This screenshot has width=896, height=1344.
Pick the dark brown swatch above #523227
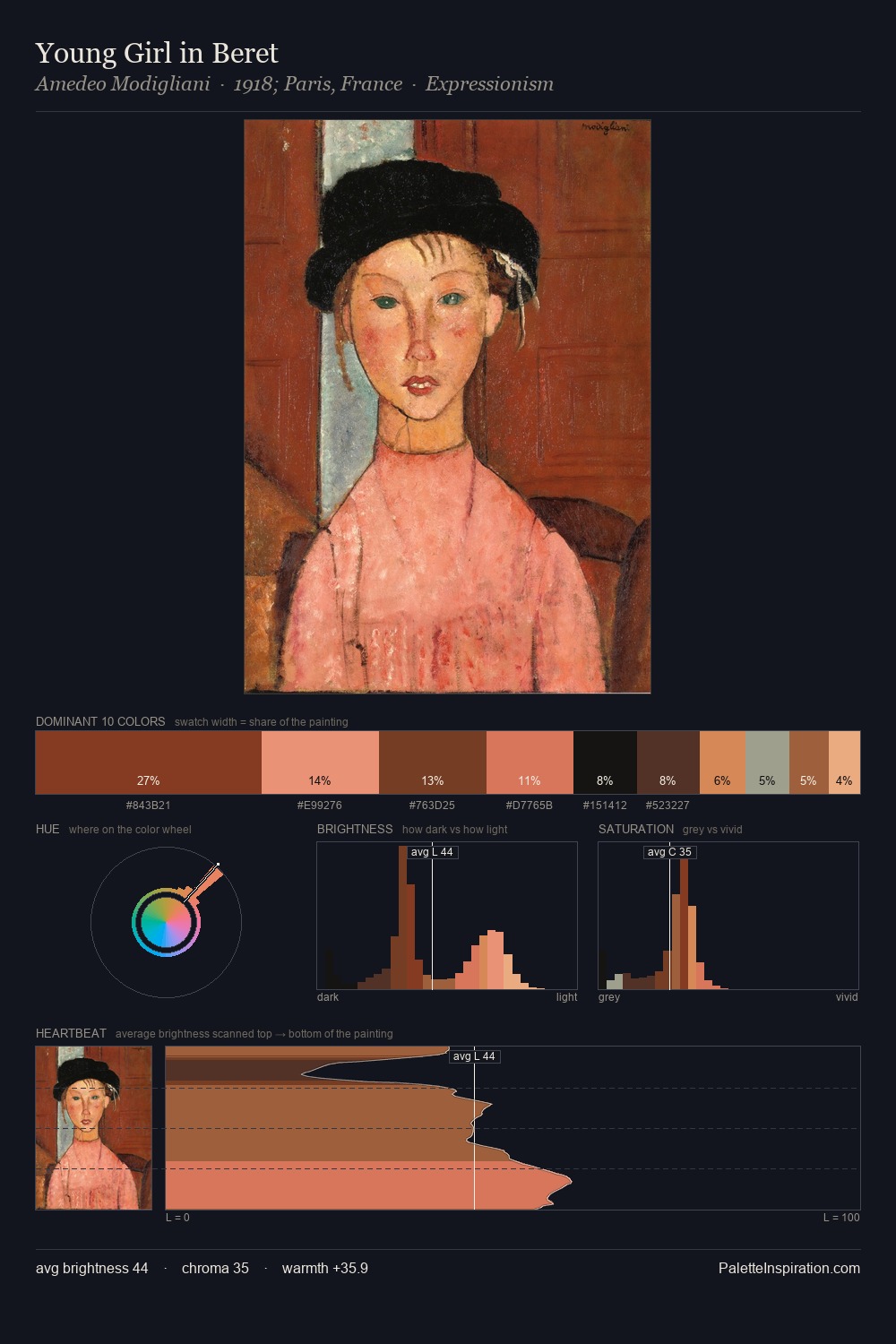click(668, 762)
